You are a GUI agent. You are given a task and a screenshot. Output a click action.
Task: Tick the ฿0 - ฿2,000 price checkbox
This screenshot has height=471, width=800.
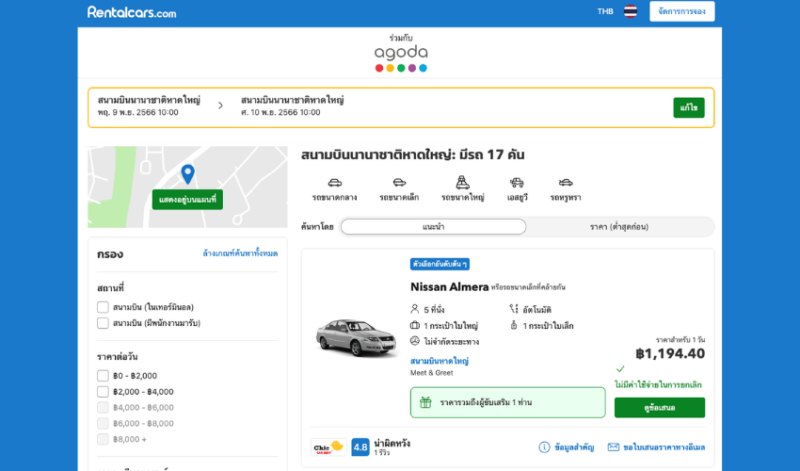pyautogui.click(x=103, y=376)
